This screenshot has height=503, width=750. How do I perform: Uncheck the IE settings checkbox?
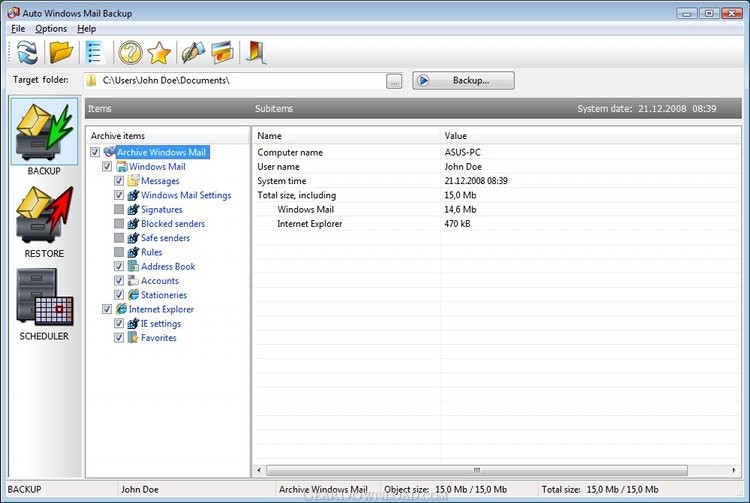click(119, 323)
